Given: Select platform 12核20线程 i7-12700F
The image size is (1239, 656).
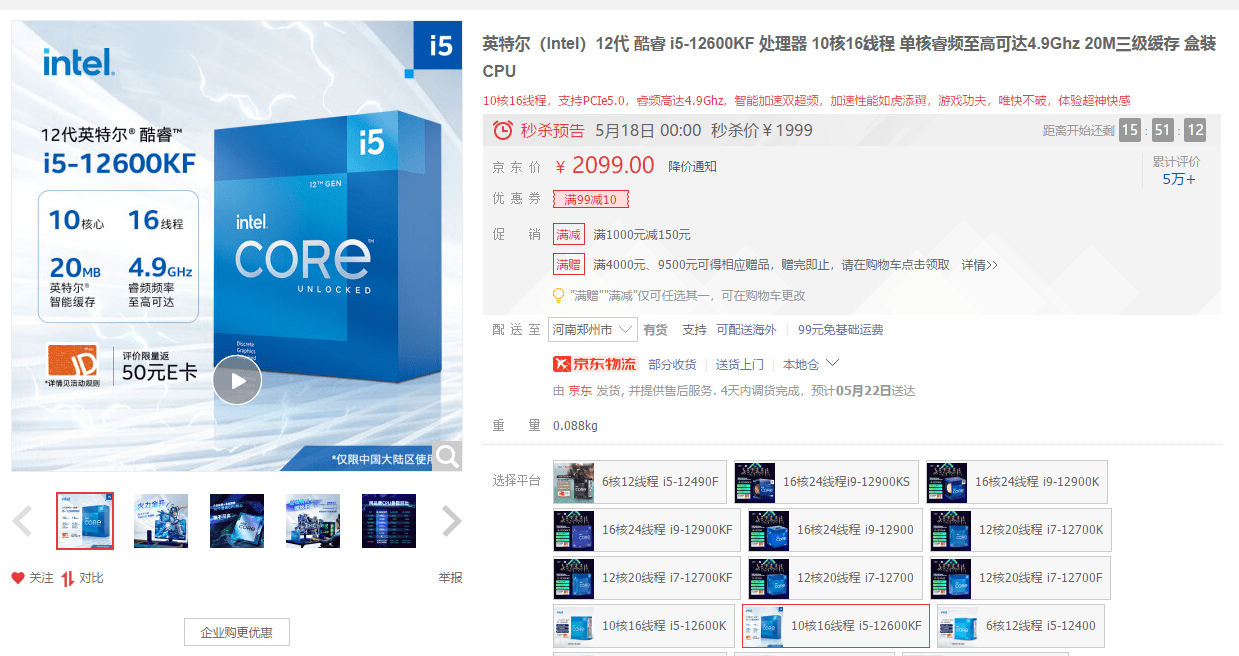Looking at the screenshot, I should 1020,578.
